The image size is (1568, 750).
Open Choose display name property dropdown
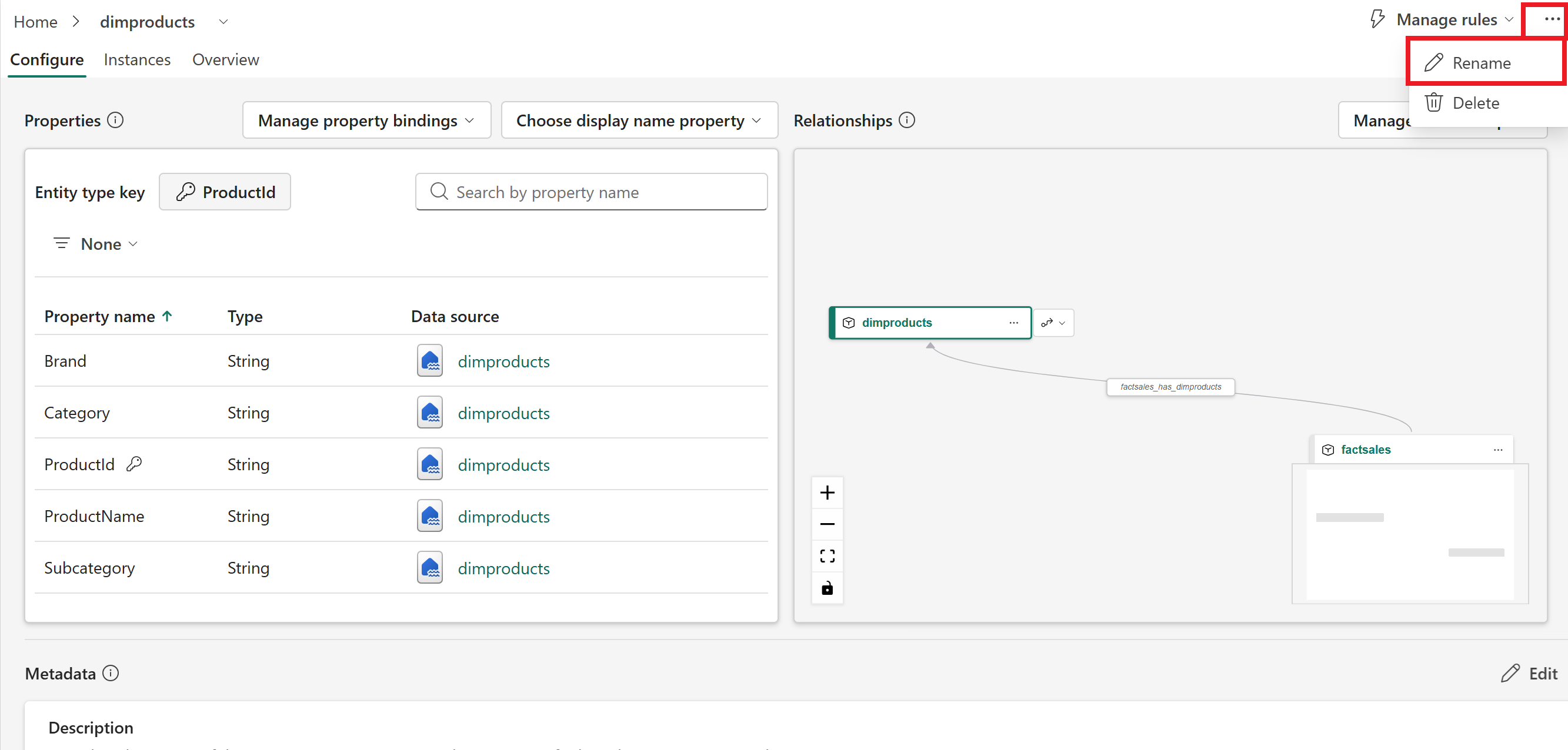point(639,120)
